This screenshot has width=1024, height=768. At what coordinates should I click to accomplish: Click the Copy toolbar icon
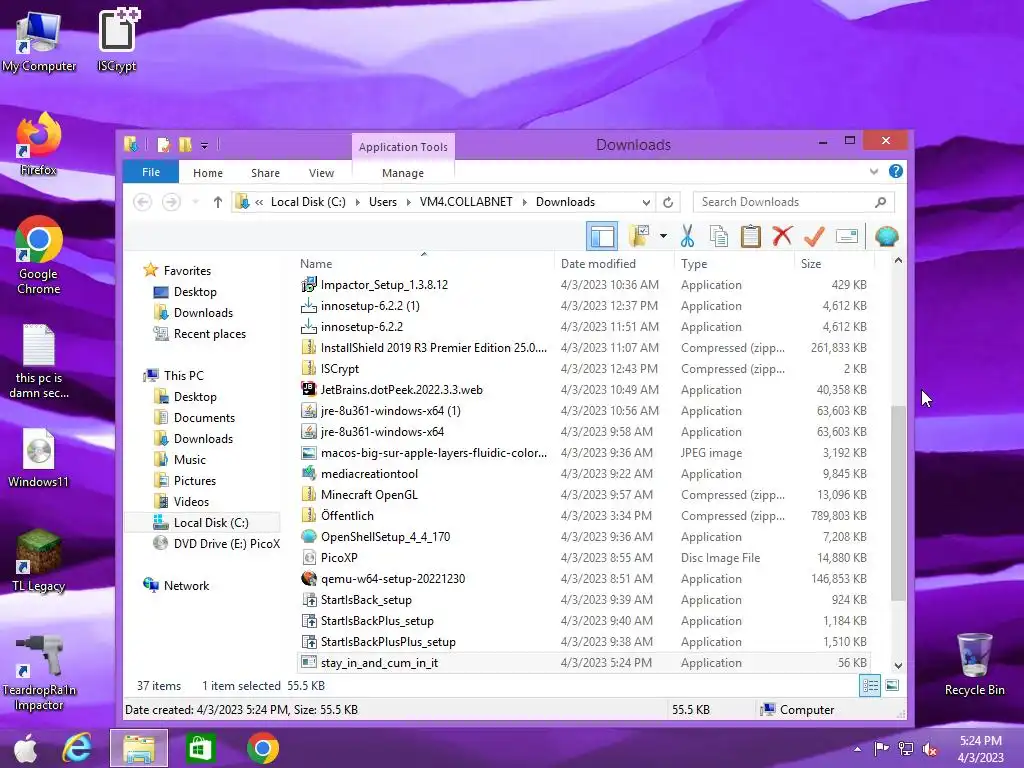tap(719, 236)
